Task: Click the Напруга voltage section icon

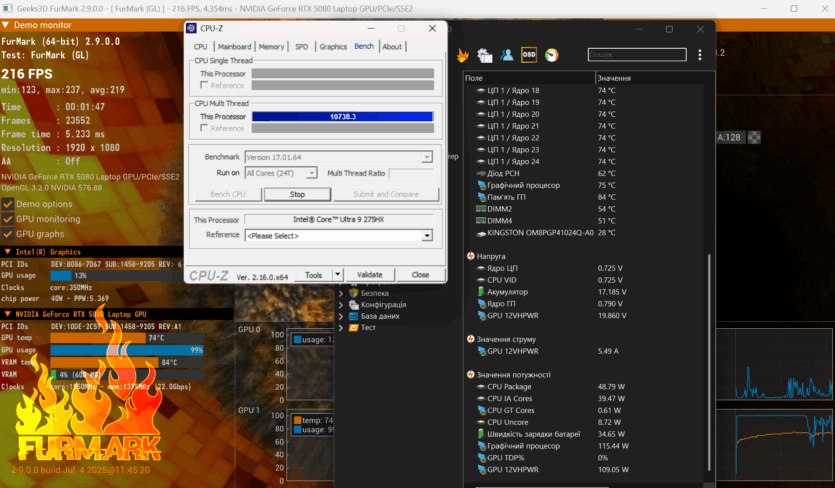Action: coord(471,256)
